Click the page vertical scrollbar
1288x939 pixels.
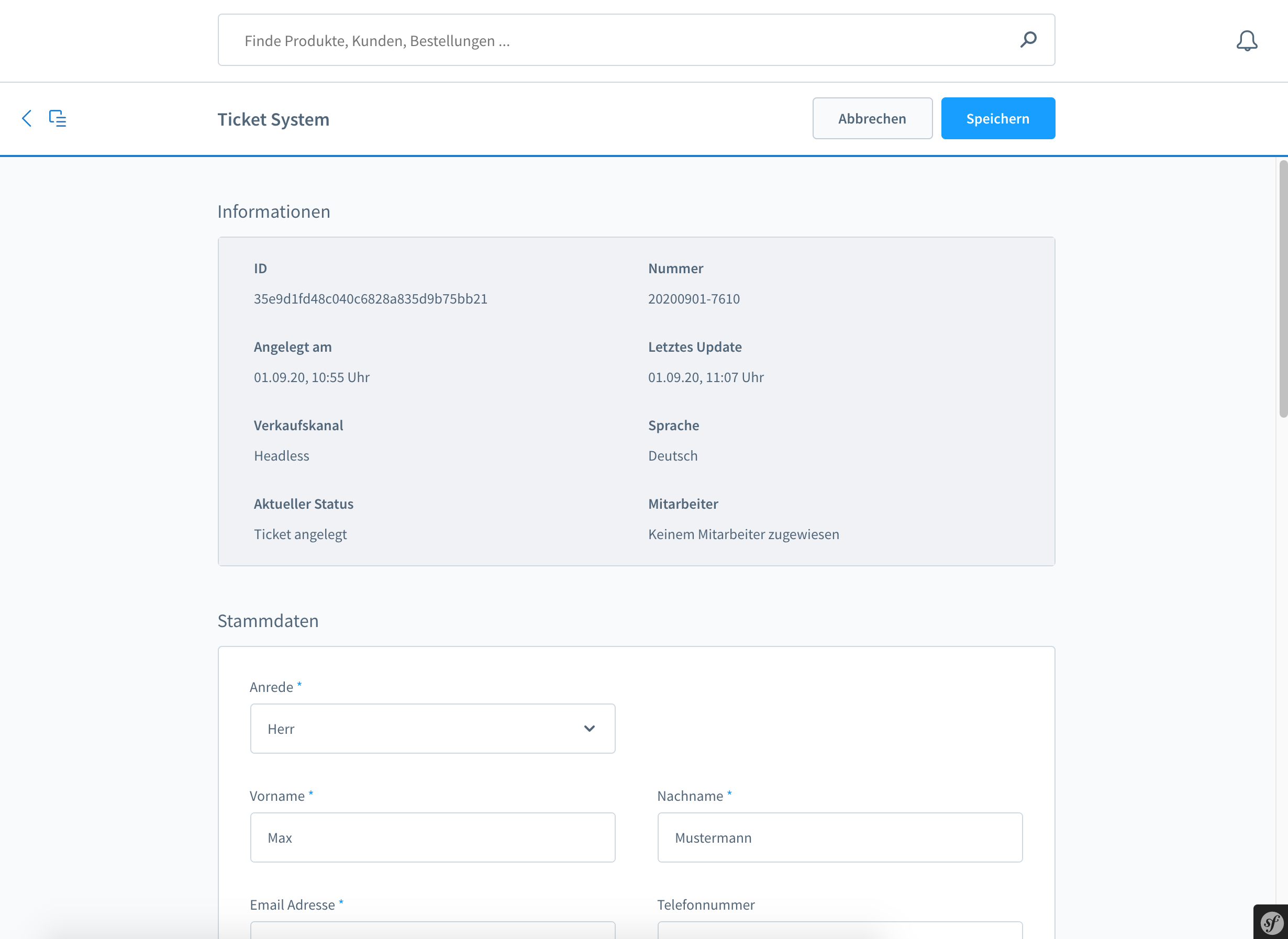point(1283,289)
